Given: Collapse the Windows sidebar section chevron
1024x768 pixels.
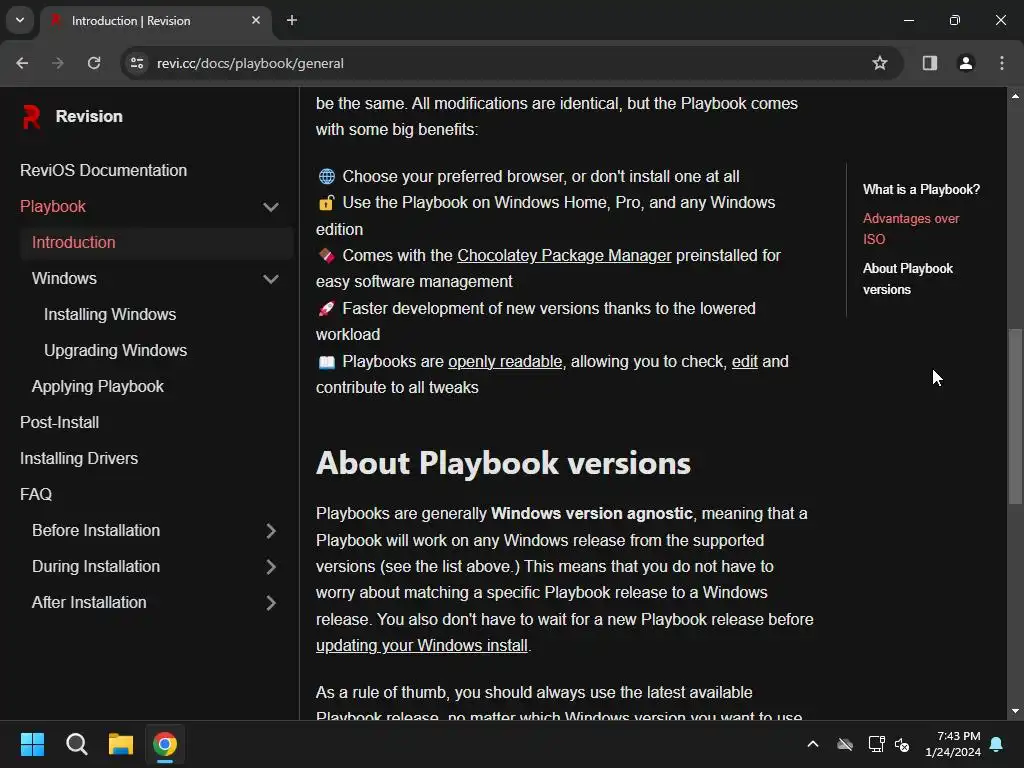Looking at the screenshot, I should point(271,279).
